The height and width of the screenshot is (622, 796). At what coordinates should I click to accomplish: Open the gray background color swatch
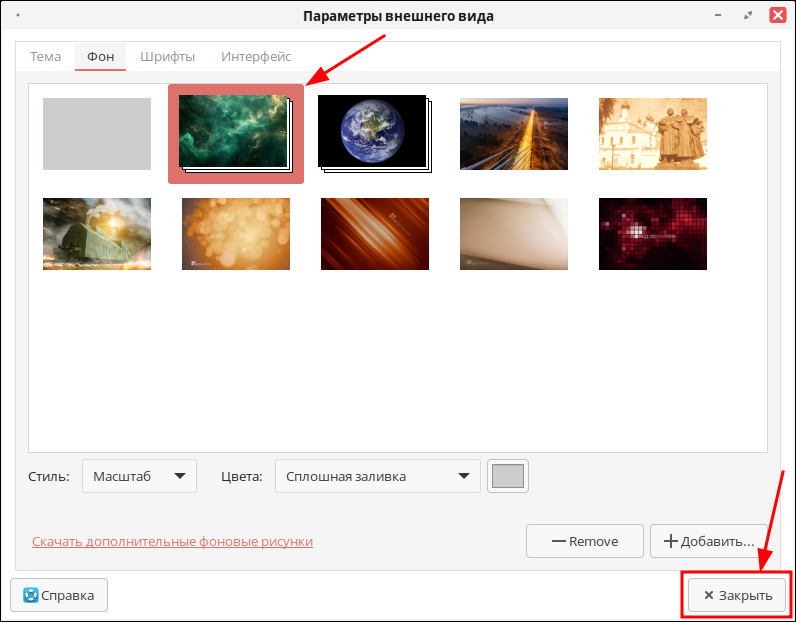click(x=508, y=477)
